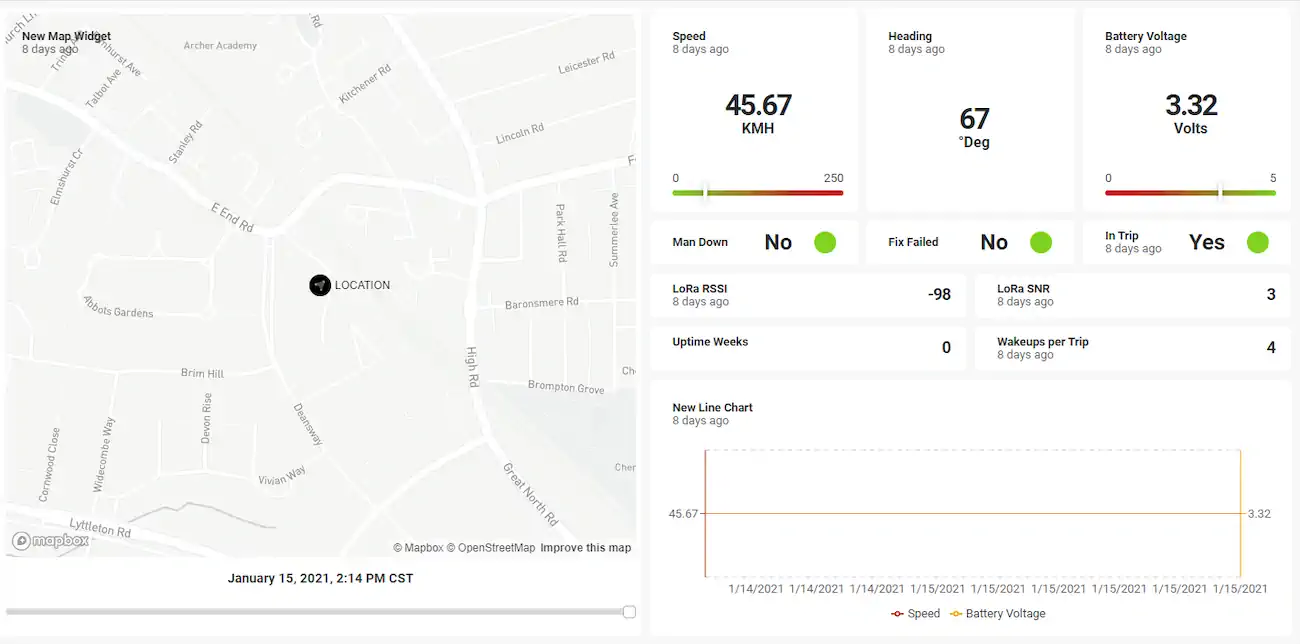Click the LOCATION marker pin on map

click(320, 285)
